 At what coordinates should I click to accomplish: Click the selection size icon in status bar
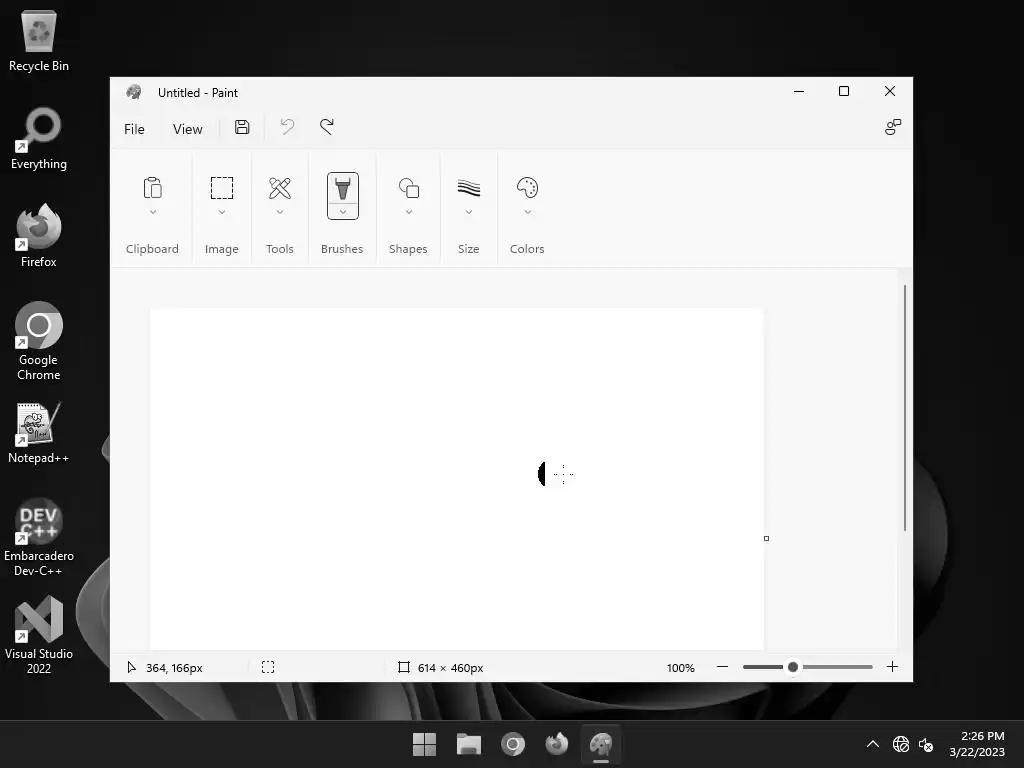[x=268, y=667]
